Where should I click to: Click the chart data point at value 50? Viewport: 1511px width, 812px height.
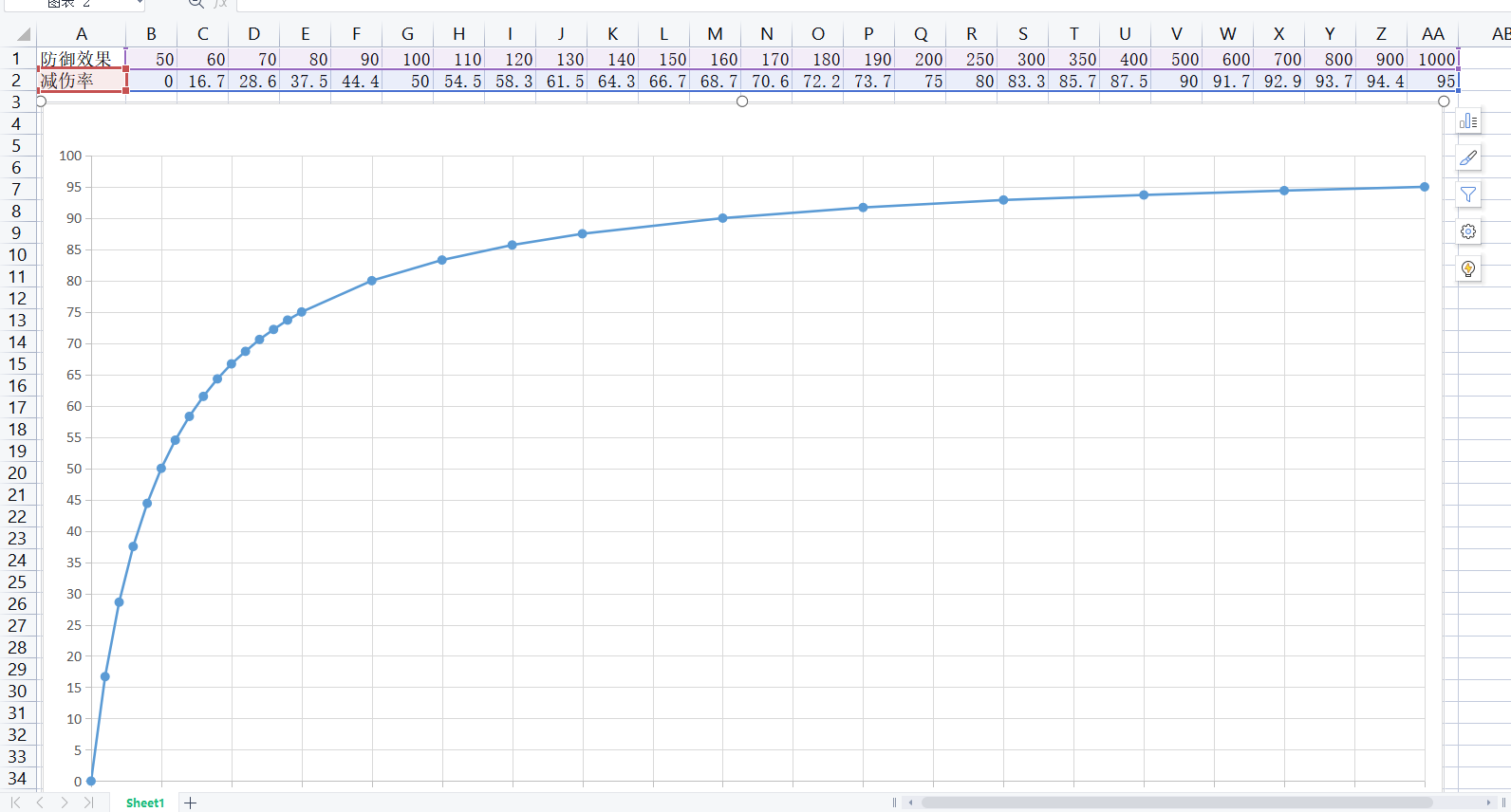click(x=161, y=469)
